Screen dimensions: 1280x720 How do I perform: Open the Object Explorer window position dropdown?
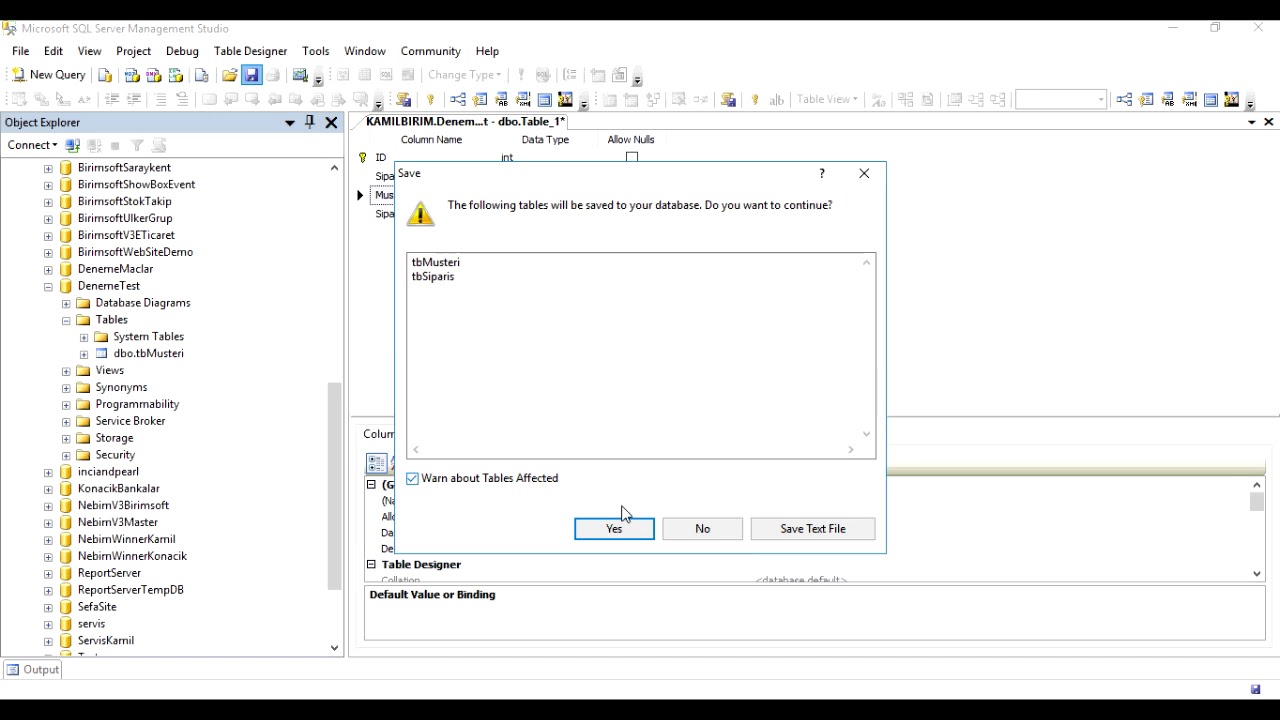pos(290,122)
